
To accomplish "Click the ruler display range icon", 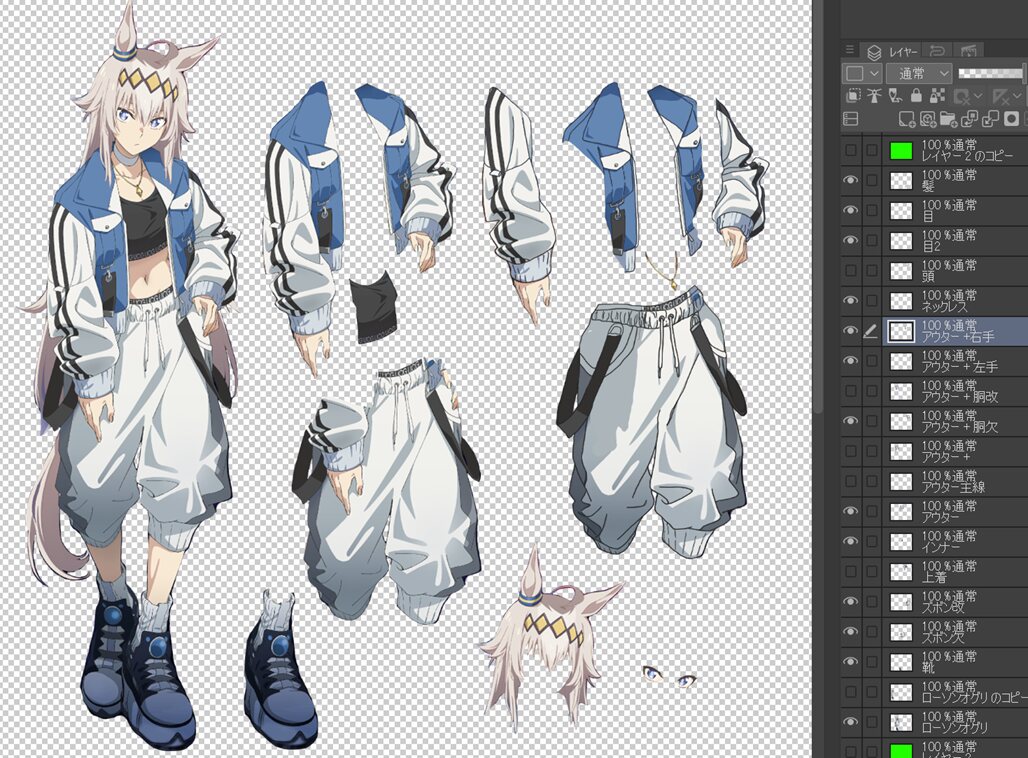I will coord(1000,97).
